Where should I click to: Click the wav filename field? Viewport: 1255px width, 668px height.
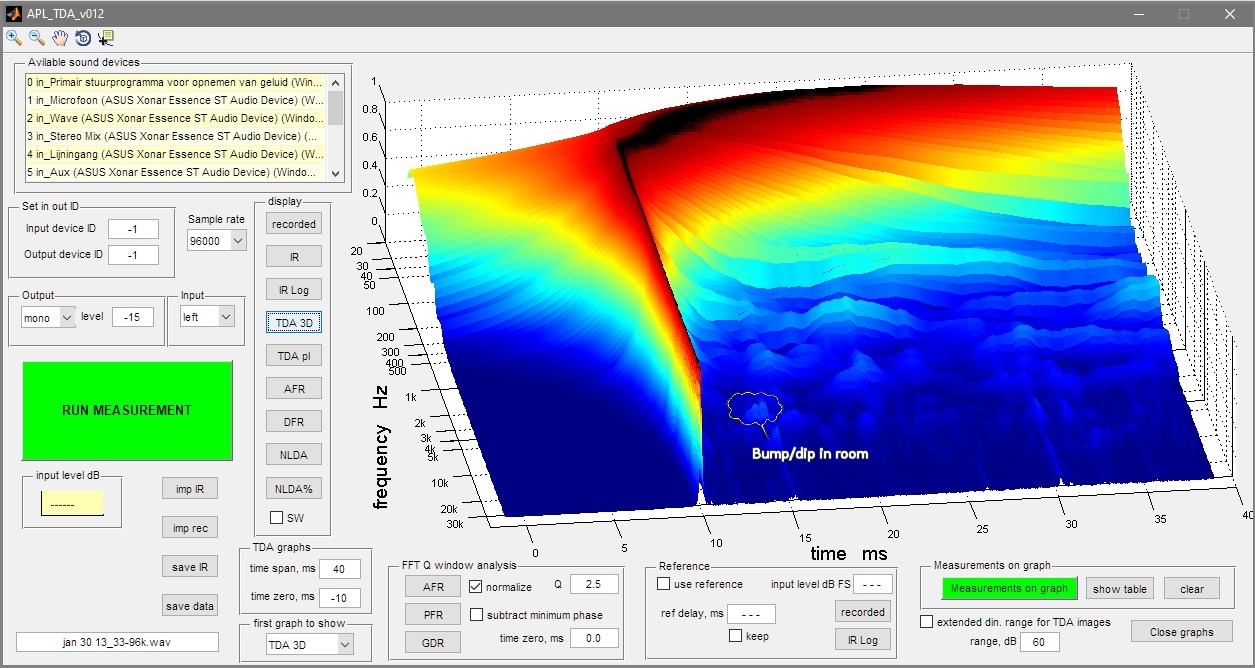[117, 642]
